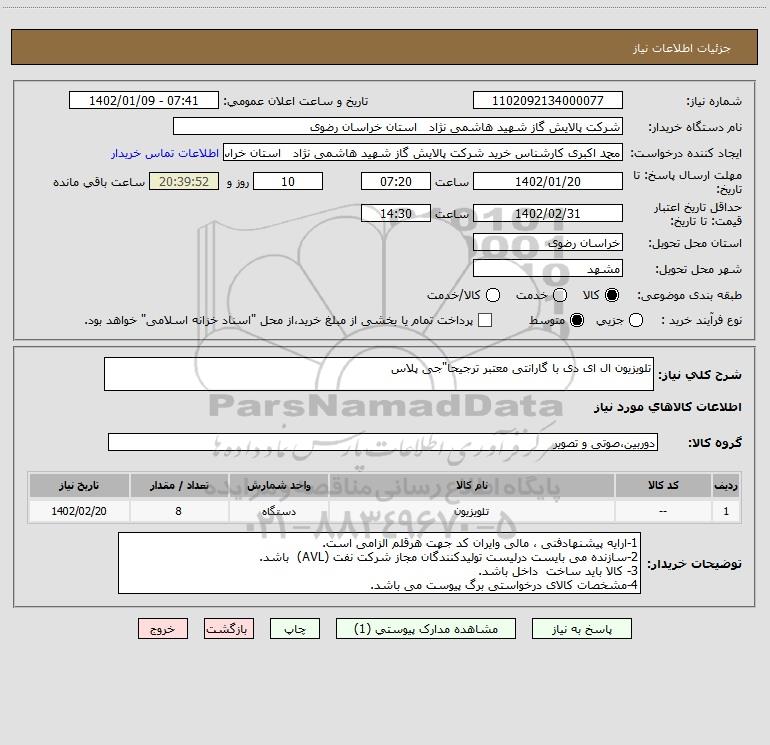Click the ردیف column header
770x745 pixels.
point(726,485)
